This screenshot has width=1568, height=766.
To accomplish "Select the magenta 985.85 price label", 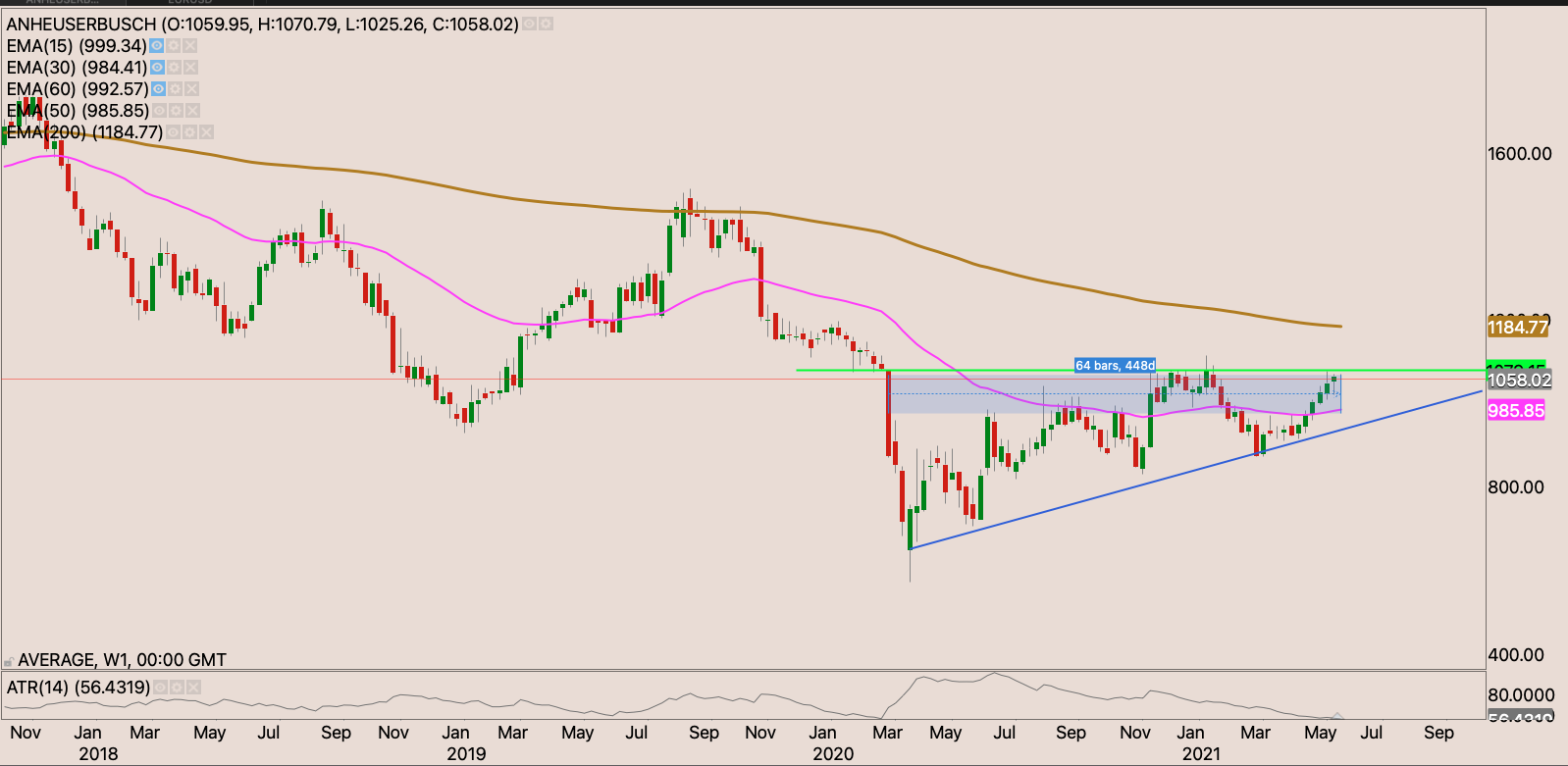I will click(1516, 411).
